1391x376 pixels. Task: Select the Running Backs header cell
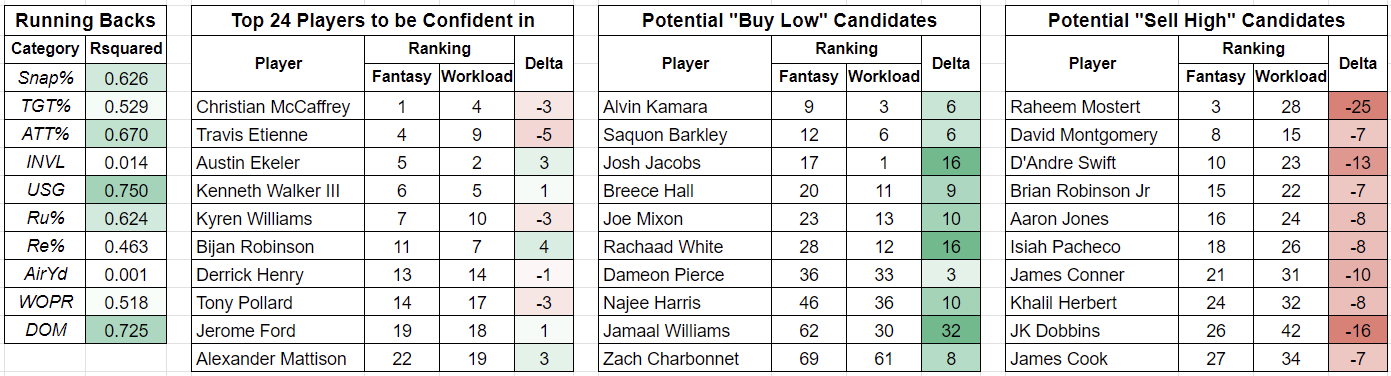(85, 20)
